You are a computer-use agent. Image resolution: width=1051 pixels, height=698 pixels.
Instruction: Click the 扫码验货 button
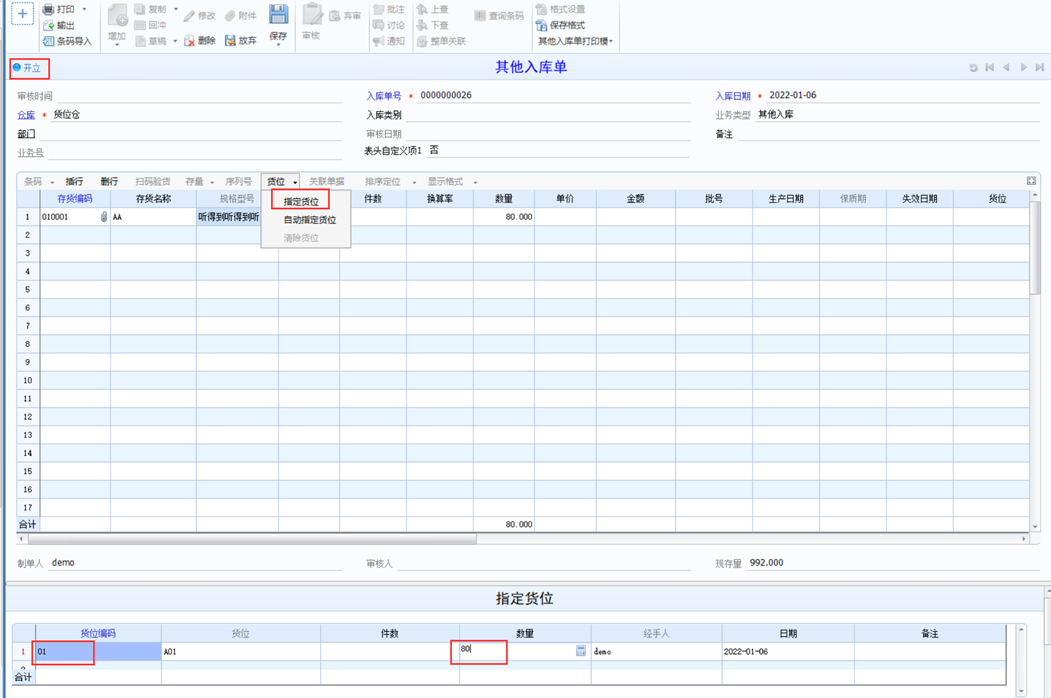coord(153,182)
